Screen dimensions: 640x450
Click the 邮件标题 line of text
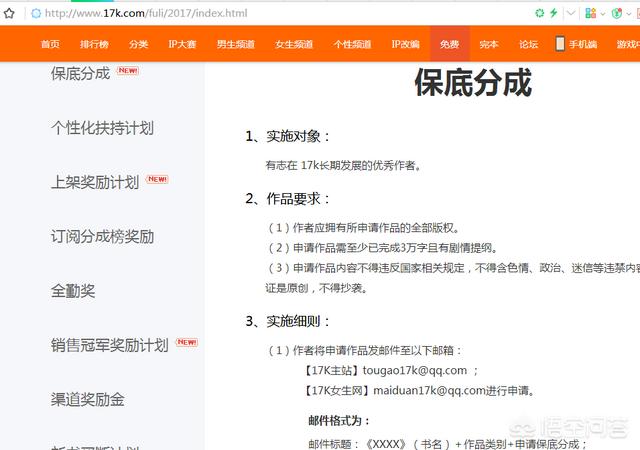pos(448,444)
